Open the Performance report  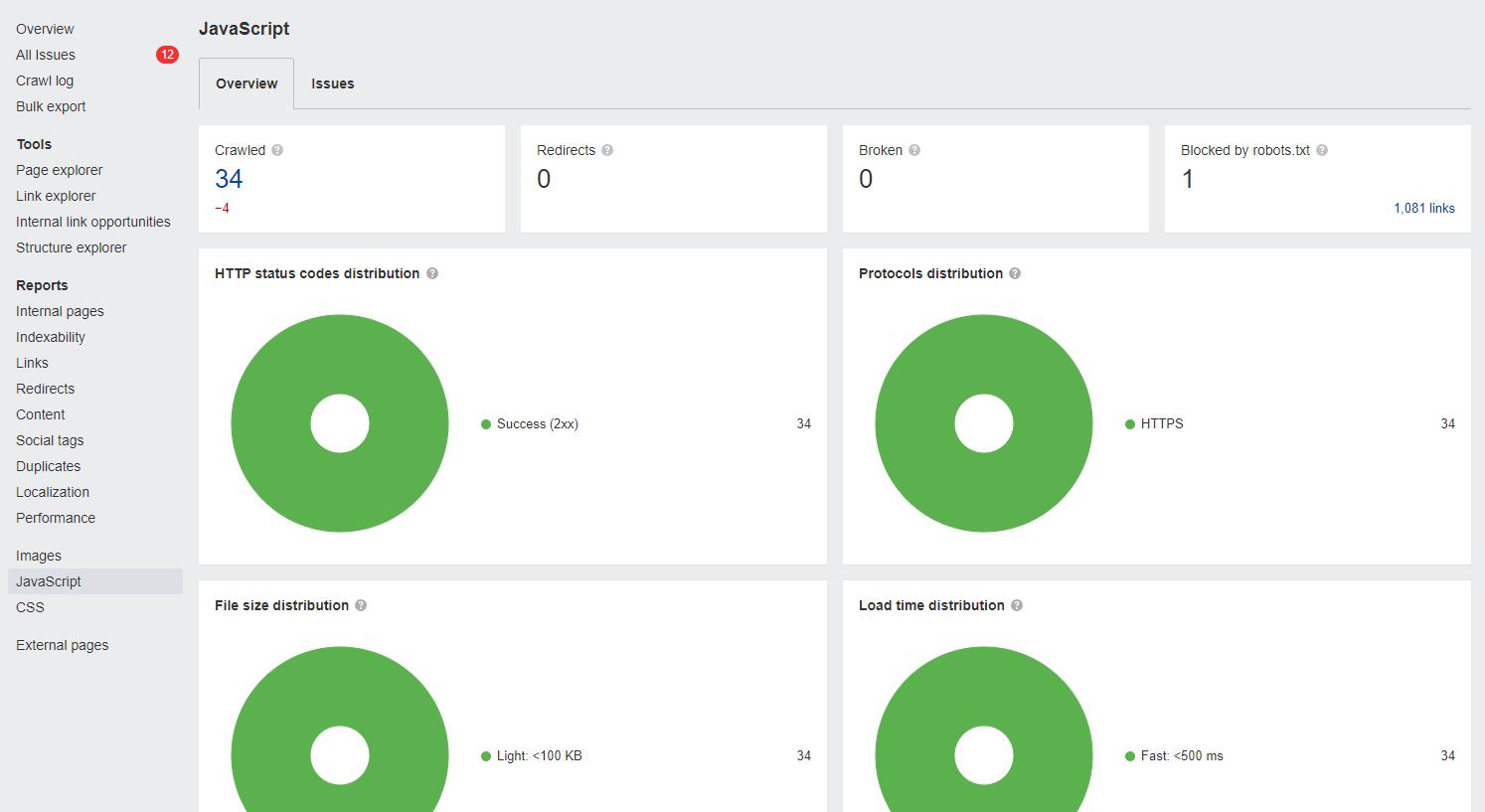56,518
